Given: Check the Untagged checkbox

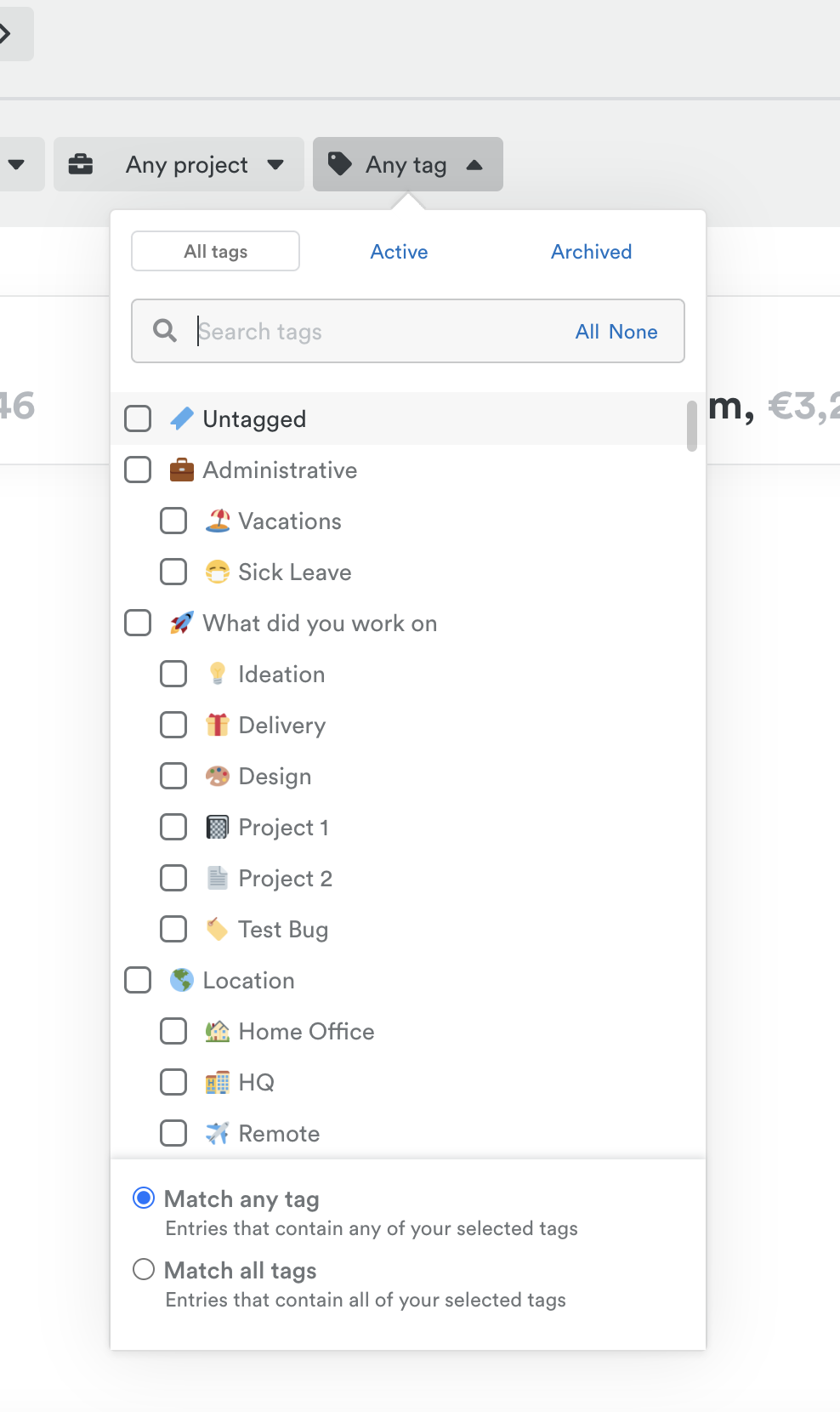Looking at the screenshot, I should [x=137, y=418].
